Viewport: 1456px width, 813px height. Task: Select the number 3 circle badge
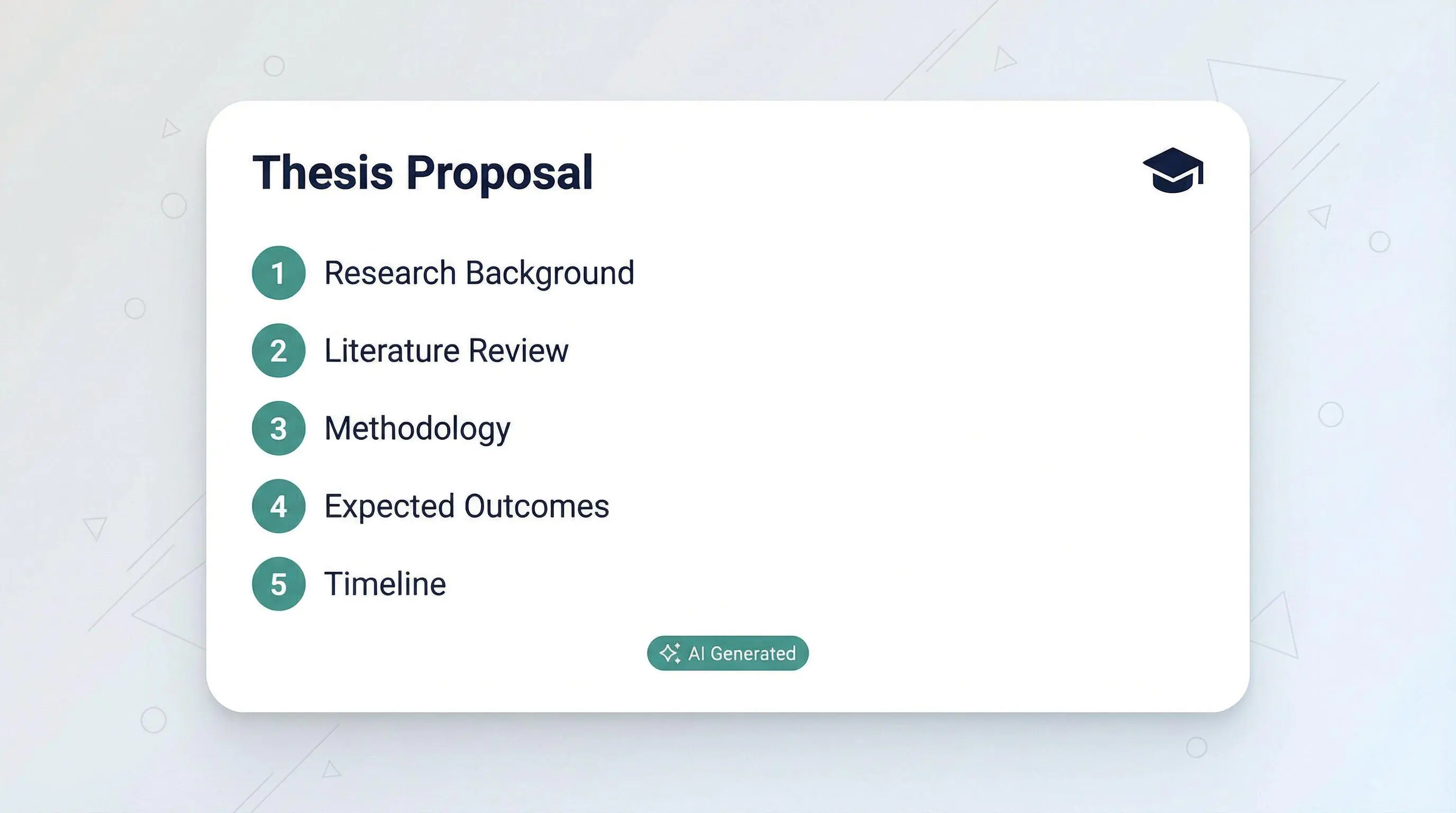pos(279,428)
